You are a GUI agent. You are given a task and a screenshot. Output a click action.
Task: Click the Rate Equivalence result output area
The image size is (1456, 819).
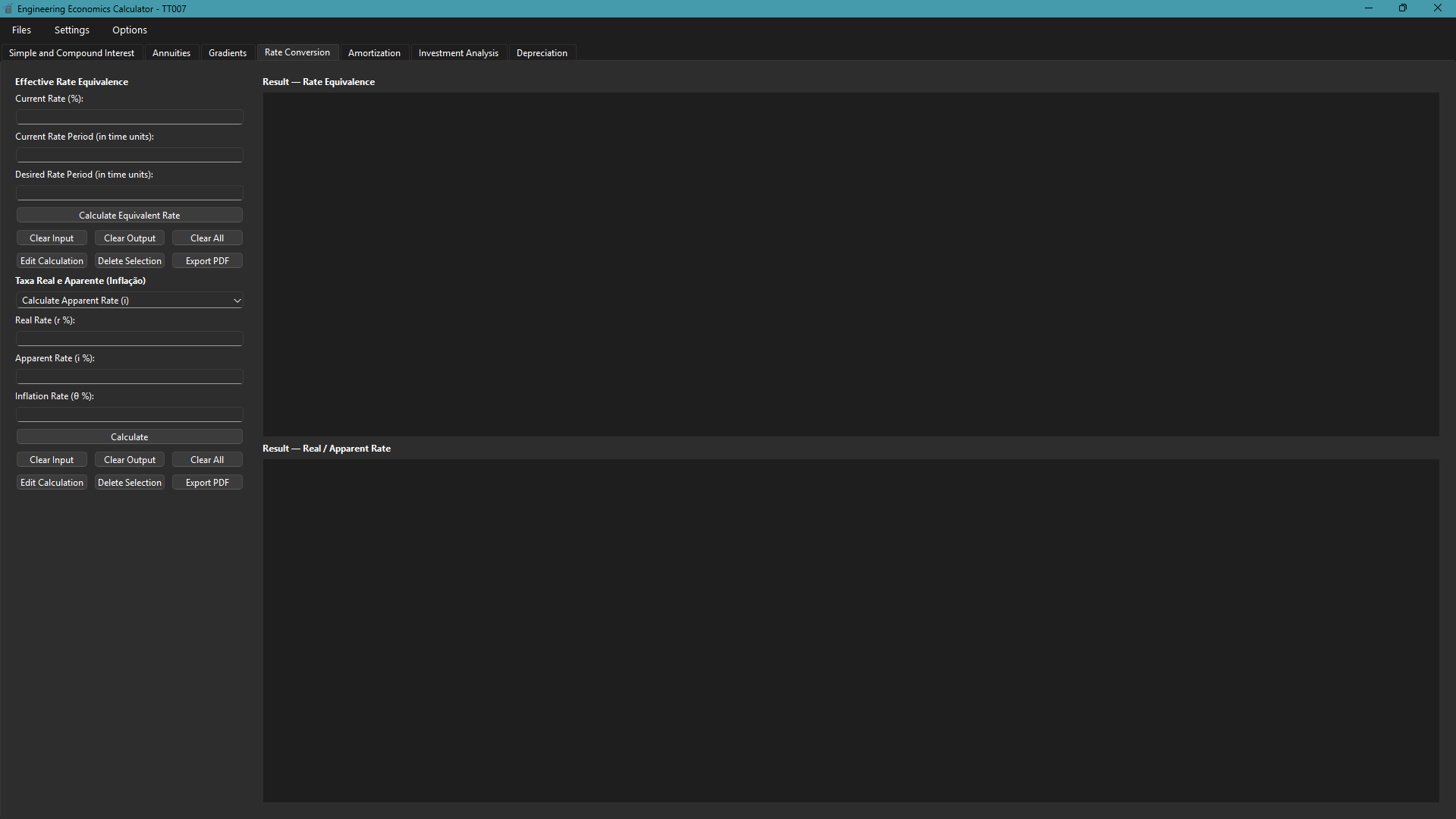(851, 264)
